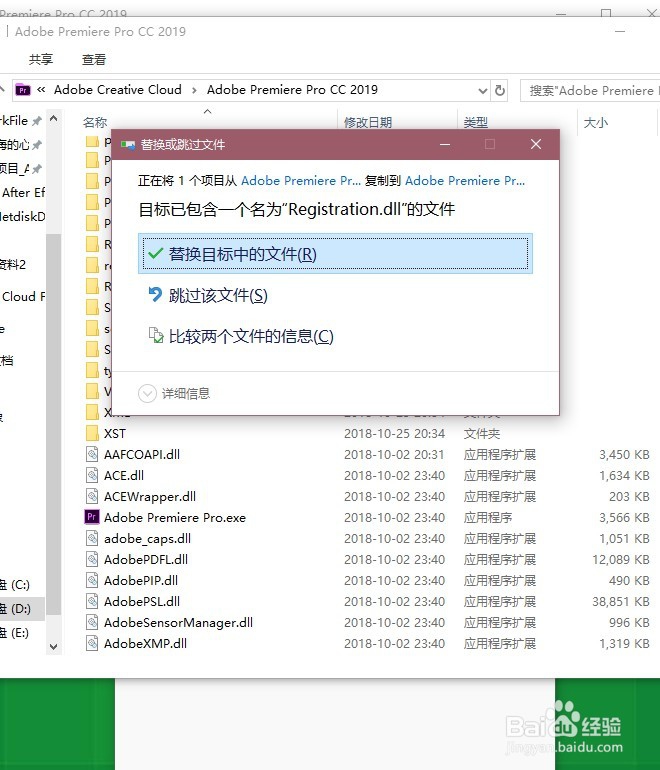Screen dimensions: 660x770
Task: Sort by 类型 column header
Action: pos(475,122)
